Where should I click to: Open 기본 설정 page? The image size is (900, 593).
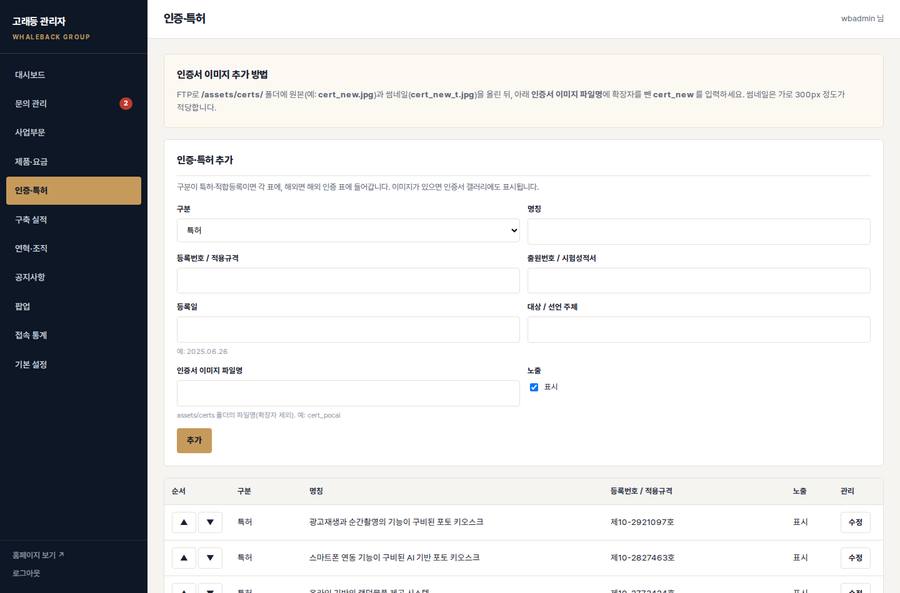click(73, 364)
